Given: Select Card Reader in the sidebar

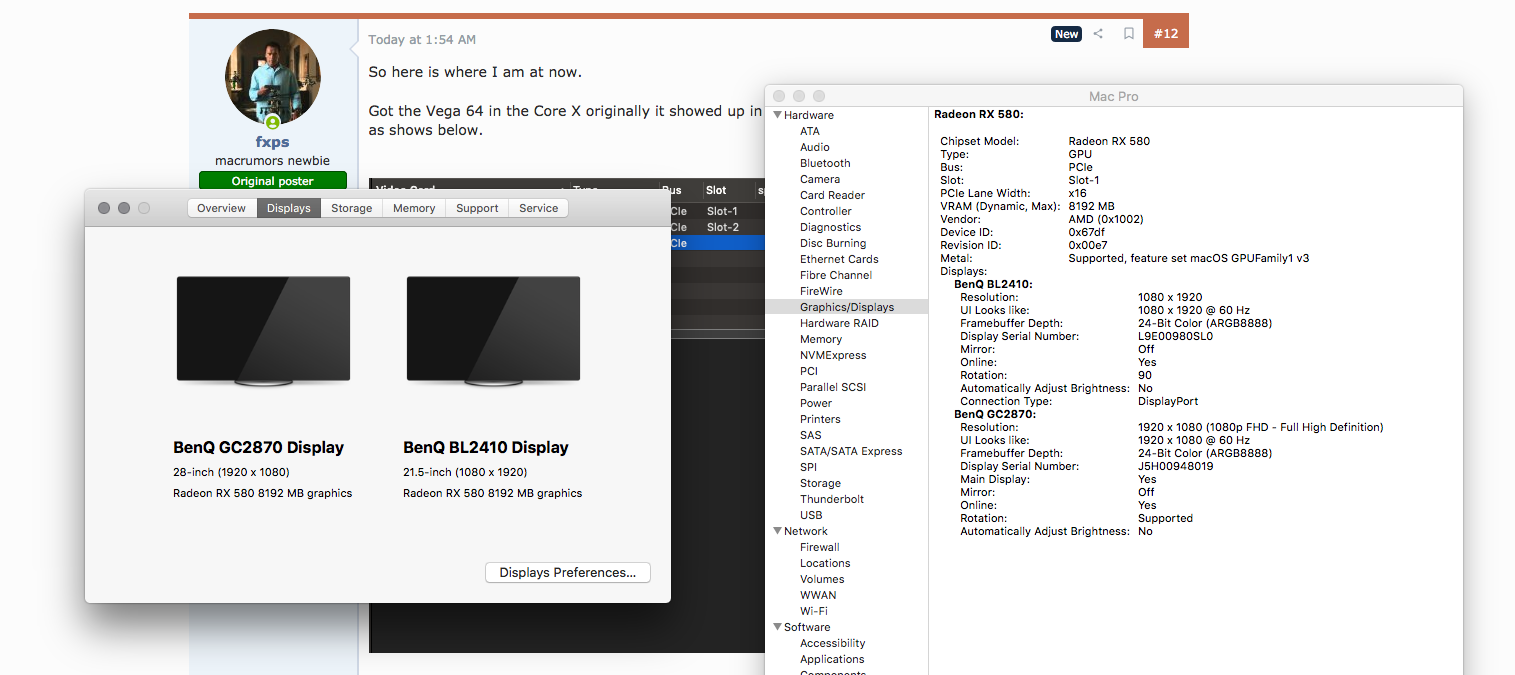Looking at the screenshot, I should [x=832, y=195].
